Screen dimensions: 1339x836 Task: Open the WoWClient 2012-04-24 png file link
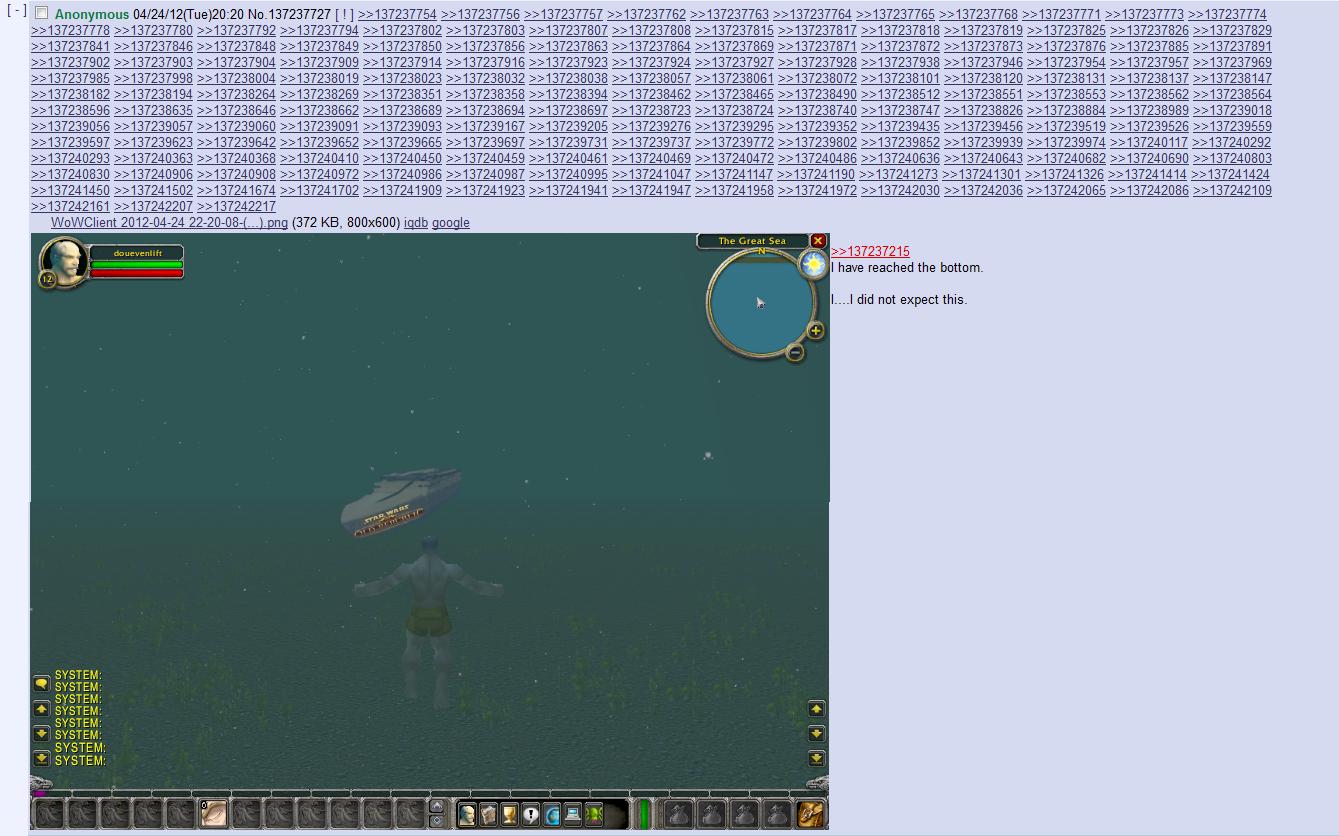tap(169, 223)
